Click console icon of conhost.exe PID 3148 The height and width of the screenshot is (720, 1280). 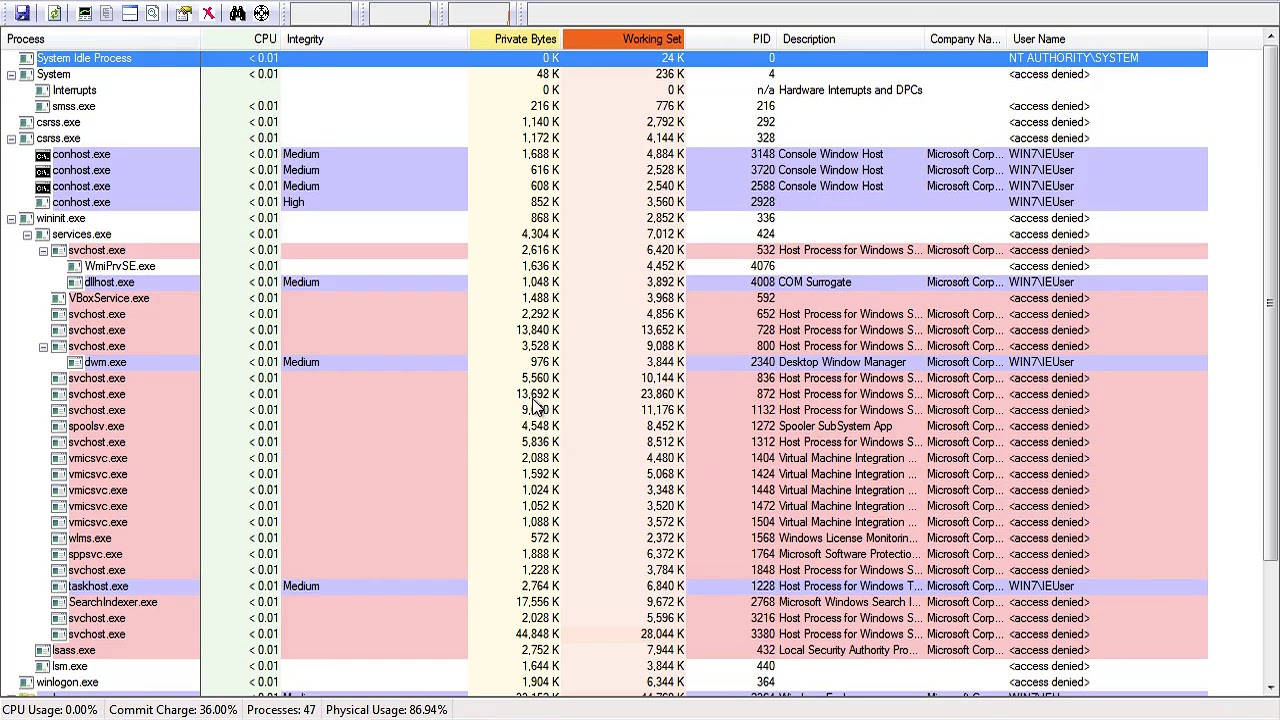(x=43, y=154)
